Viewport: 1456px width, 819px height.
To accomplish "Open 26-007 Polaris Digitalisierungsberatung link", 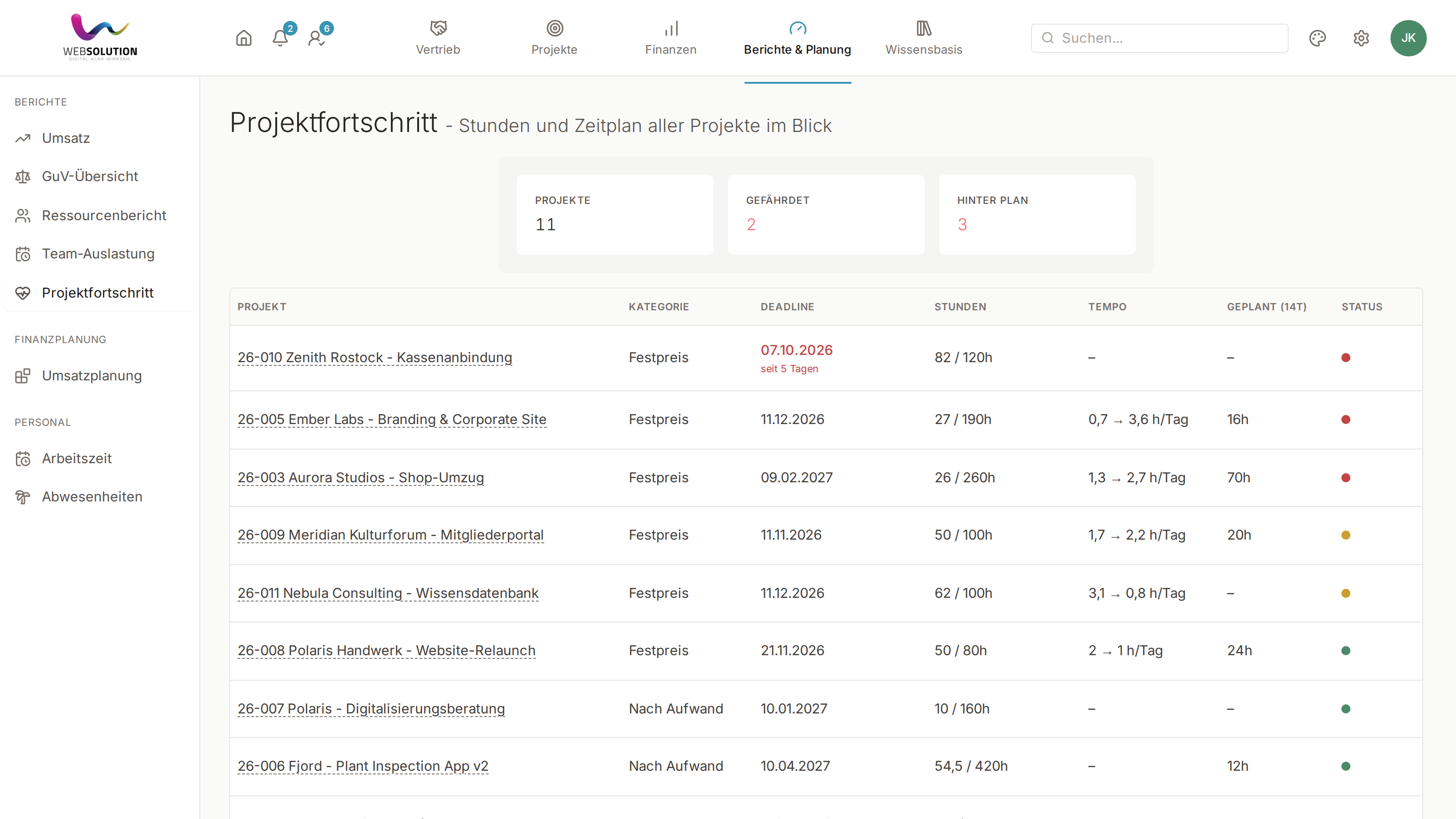I will (371, 709).
